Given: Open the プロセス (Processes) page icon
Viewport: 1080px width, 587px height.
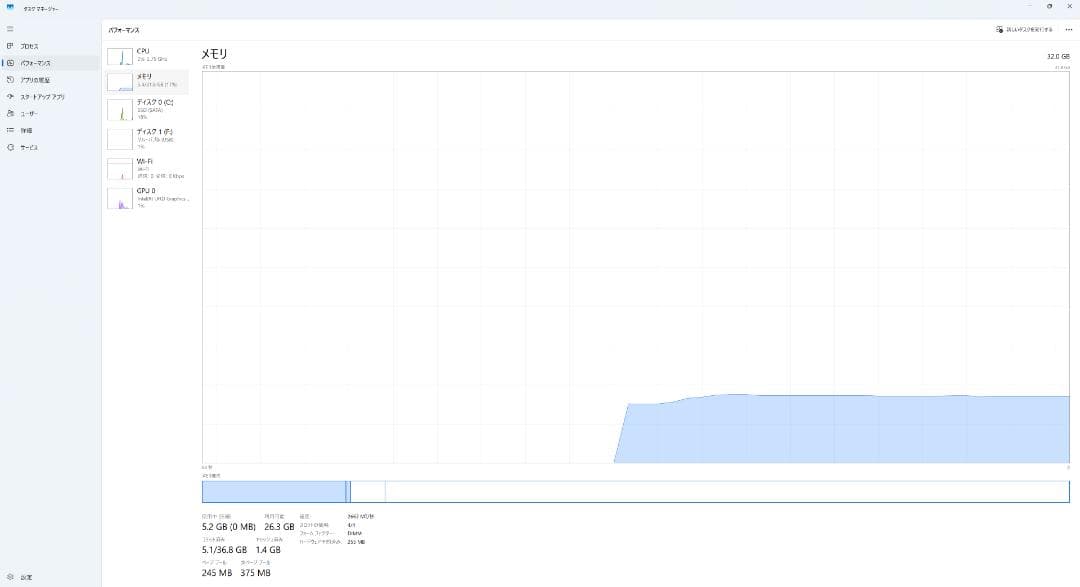Looking at the screenshot, I should (x=10, y=46).
